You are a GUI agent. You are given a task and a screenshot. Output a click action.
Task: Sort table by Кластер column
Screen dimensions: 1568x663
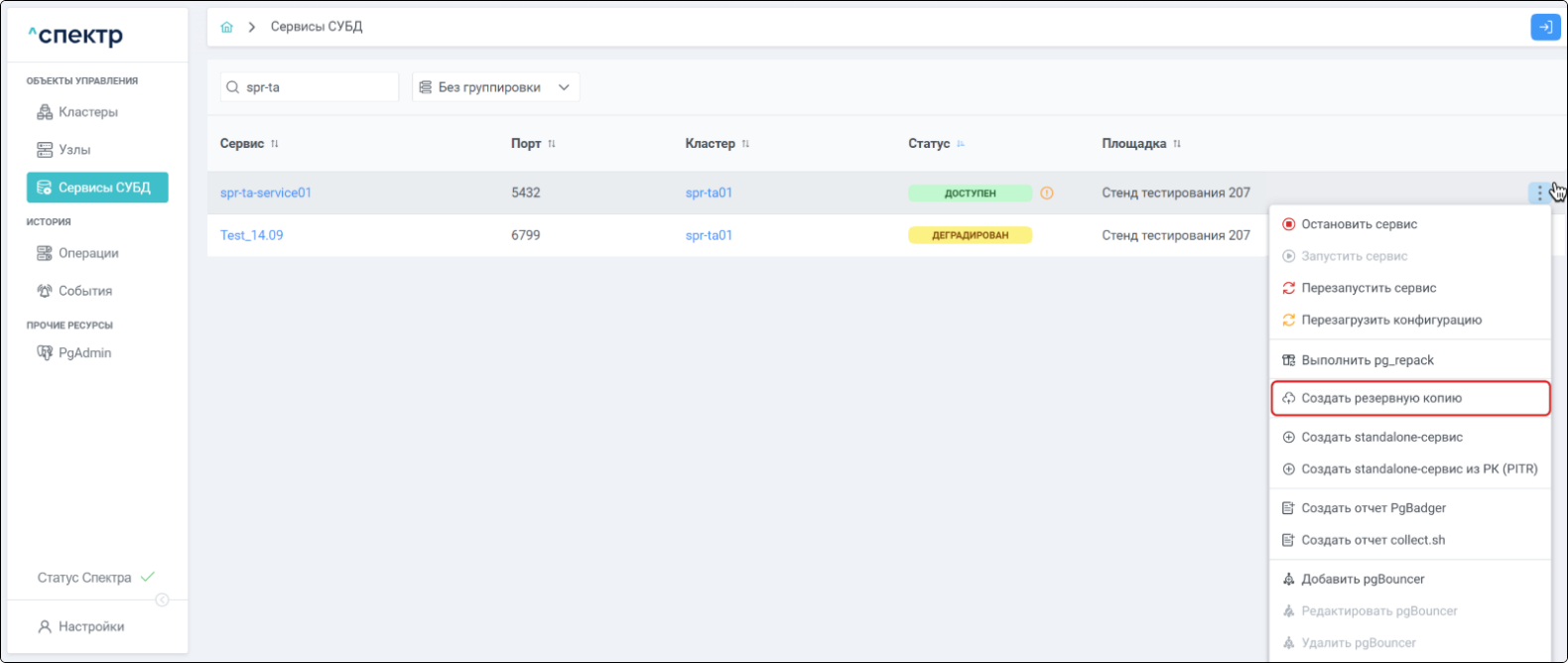coord(745,144)
